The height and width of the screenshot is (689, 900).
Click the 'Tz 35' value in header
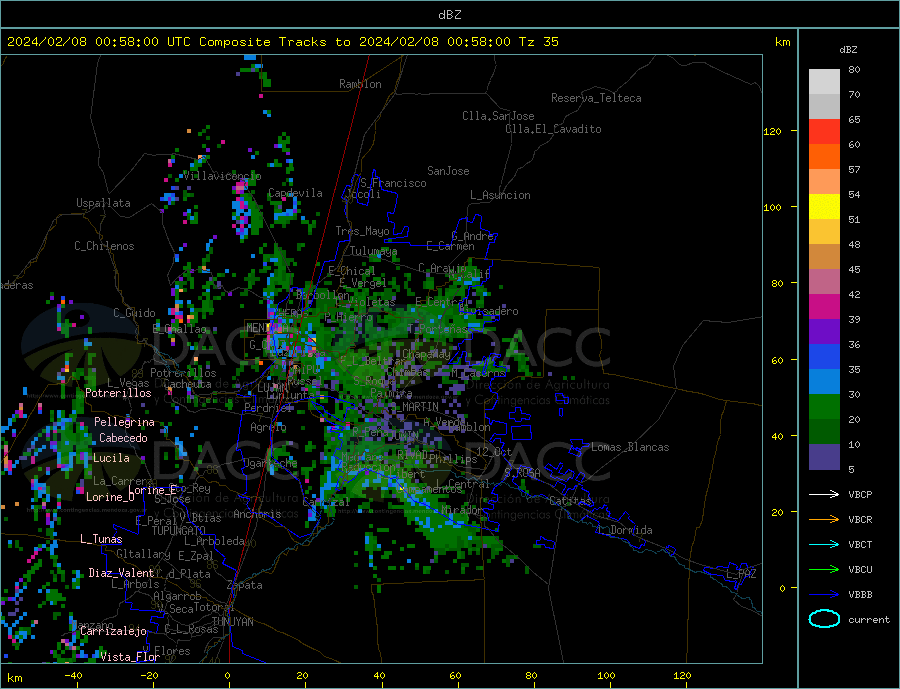click(x=538, y=42)
